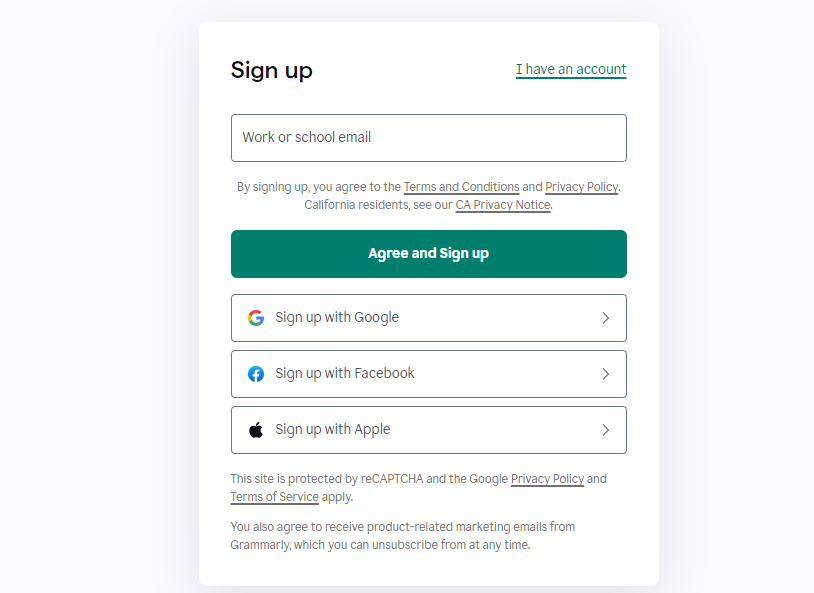Click the Google logo icon
This screenshot has height=593, width=814.
[x=256, y=318]
